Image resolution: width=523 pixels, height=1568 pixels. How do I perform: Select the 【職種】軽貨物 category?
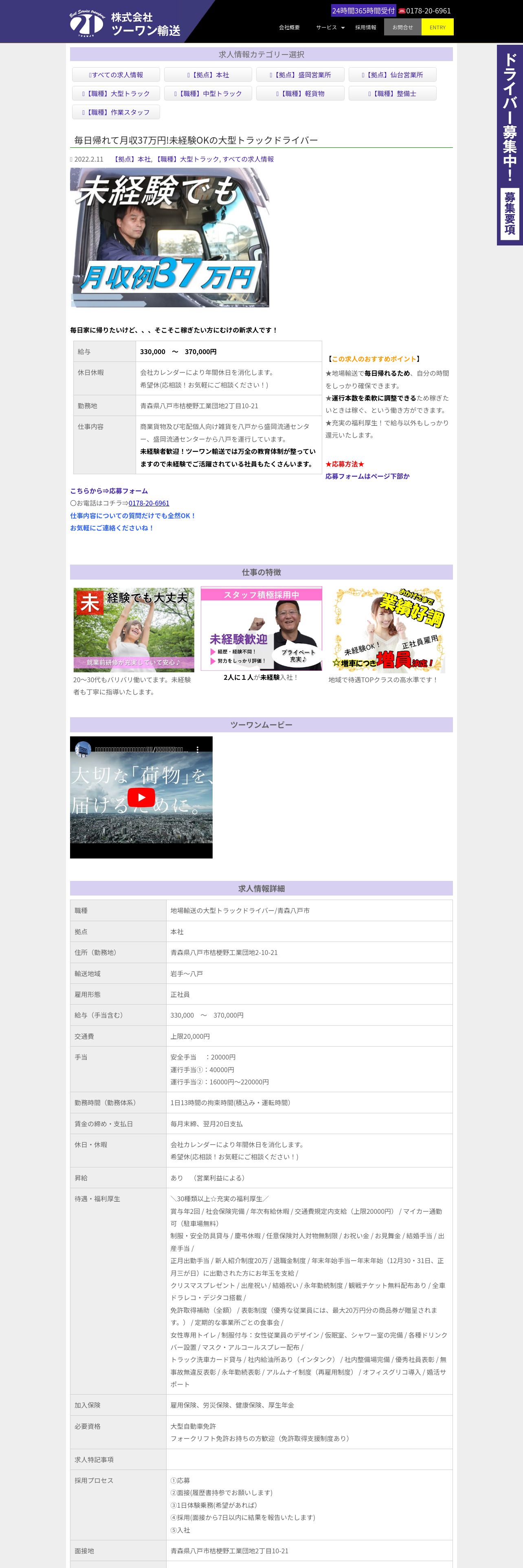[x=300, y=94]
